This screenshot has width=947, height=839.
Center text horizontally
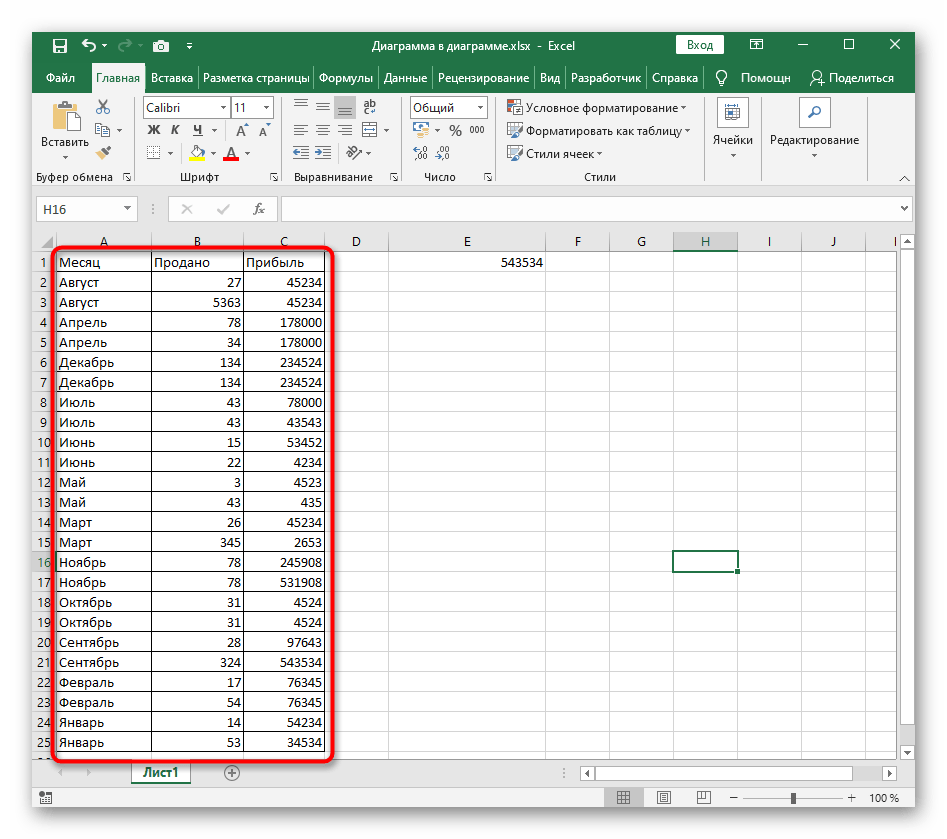coord(323,130)
